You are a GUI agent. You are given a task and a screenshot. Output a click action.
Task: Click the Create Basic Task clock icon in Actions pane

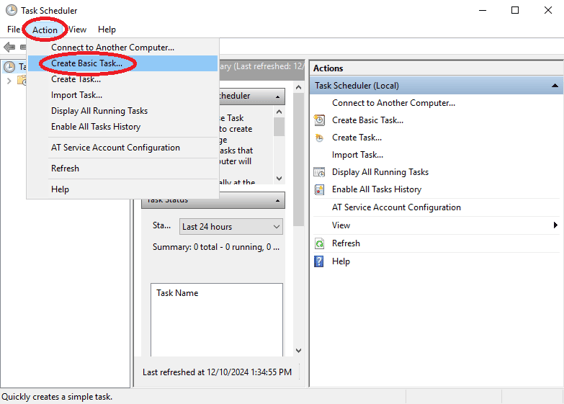[319, 120]
